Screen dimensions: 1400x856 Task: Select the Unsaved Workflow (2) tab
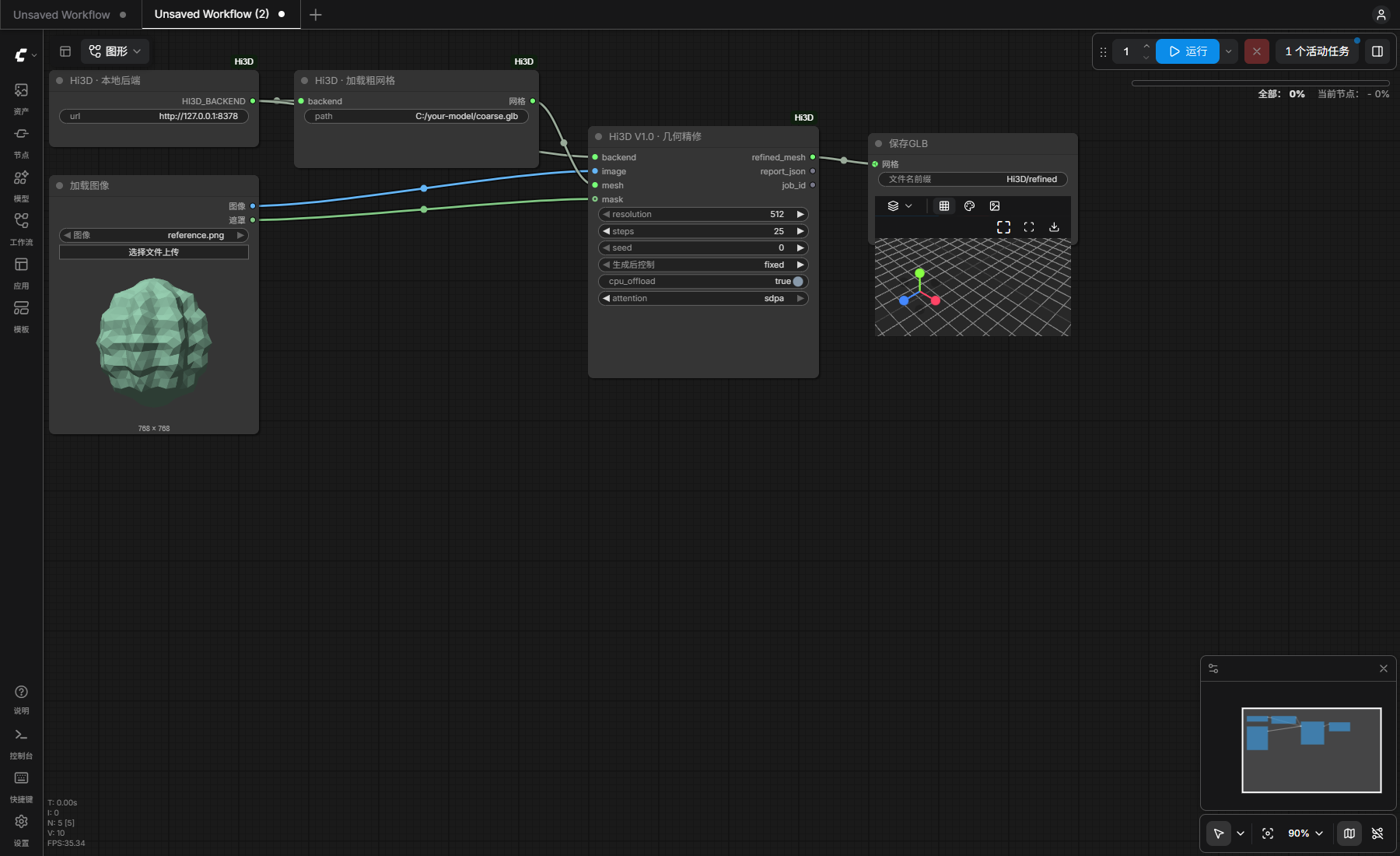(x=220, y=14)
